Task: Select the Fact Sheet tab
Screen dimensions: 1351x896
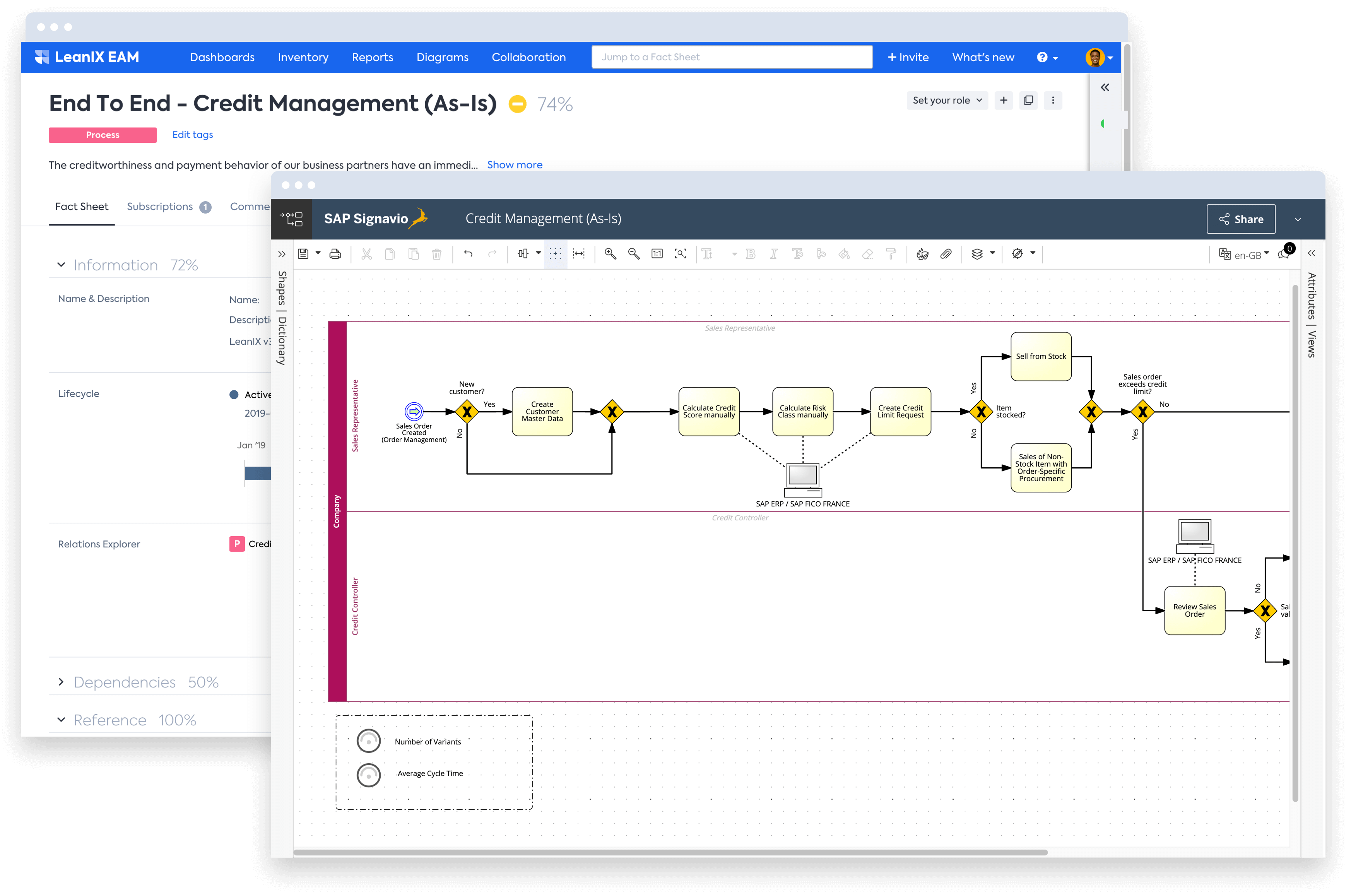Action: [82, 207]
